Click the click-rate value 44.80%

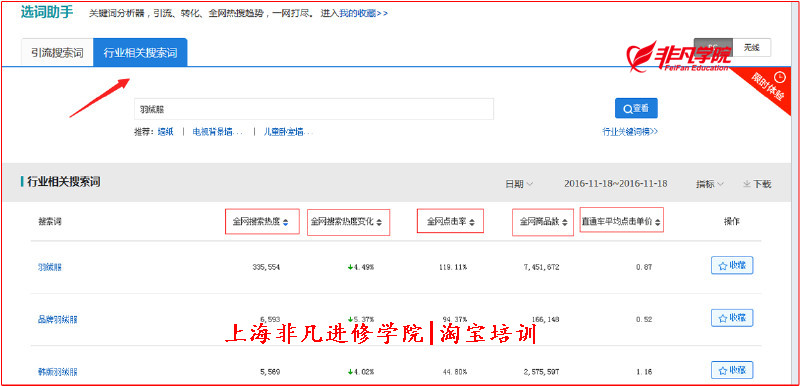(455, 372)
